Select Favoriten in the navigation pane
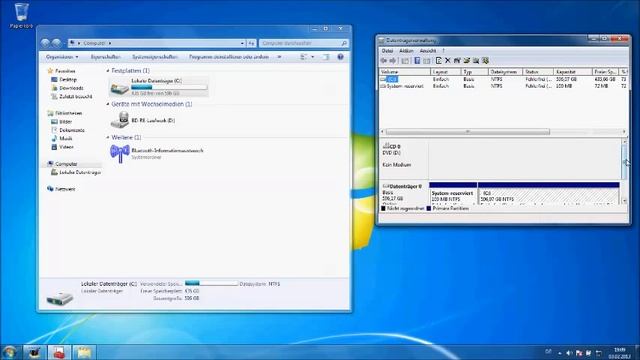This screenshot has height=360, width=640. point(61,71)
